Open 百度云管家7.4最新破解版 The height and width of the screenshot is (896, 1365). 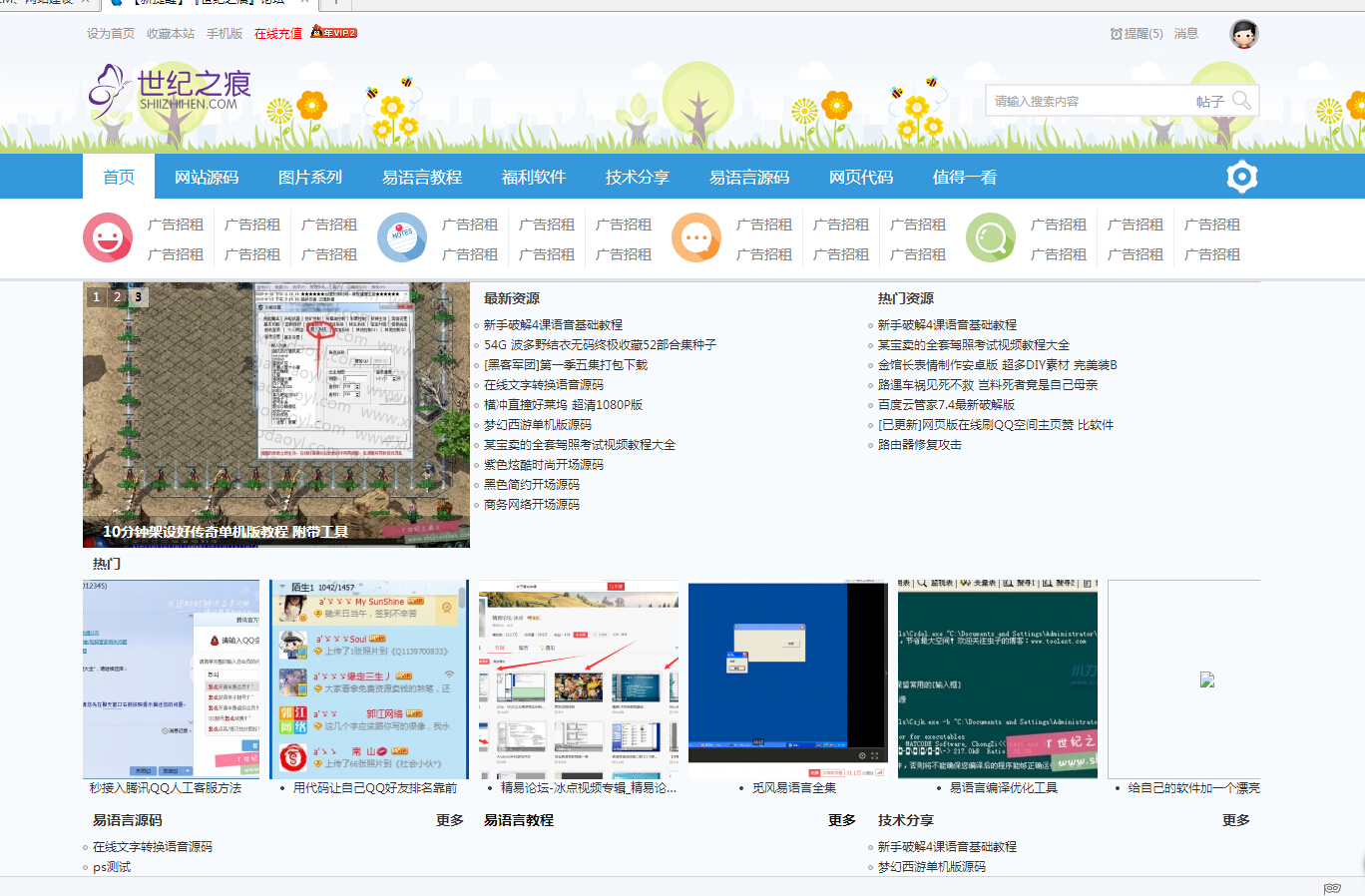946,404
